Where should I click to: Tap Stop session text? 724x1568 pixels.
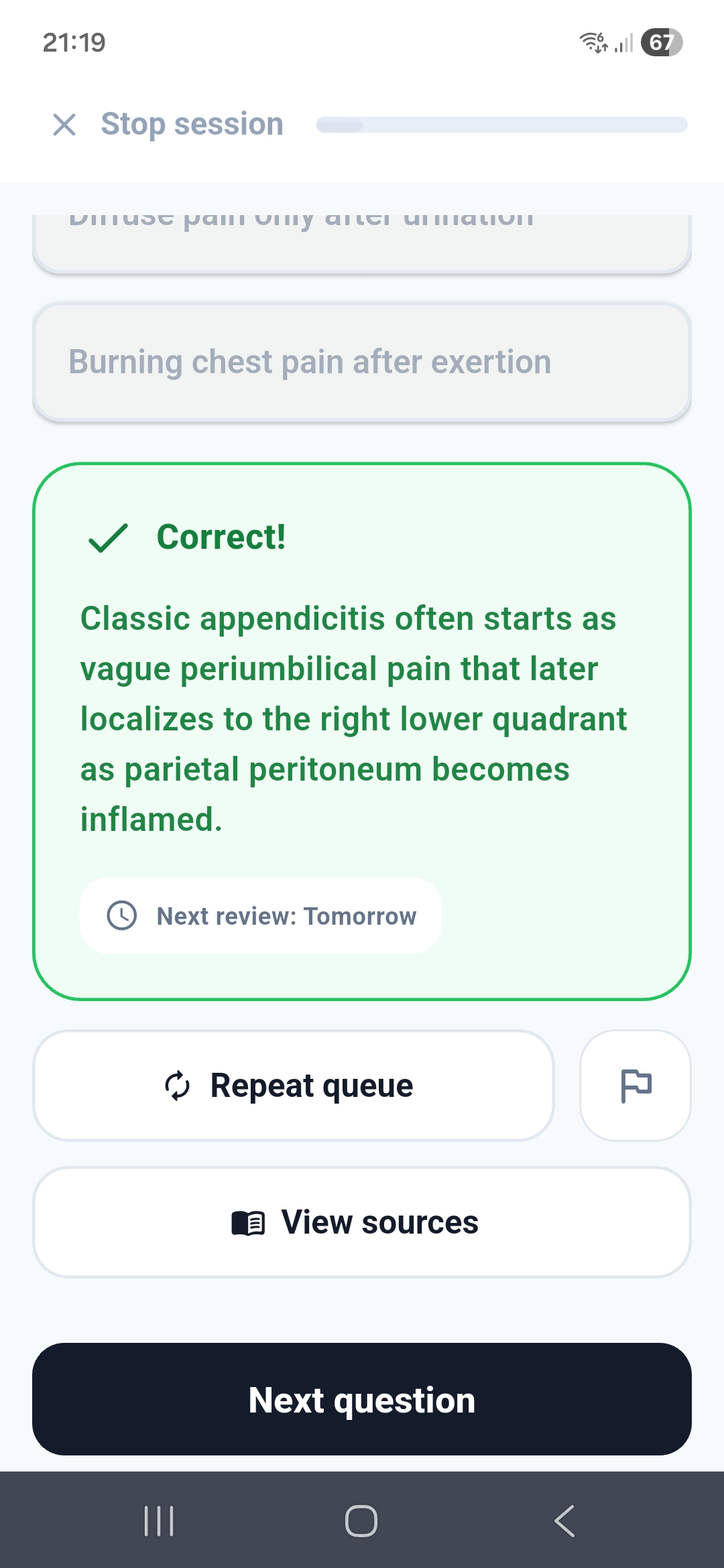(191, 124)
